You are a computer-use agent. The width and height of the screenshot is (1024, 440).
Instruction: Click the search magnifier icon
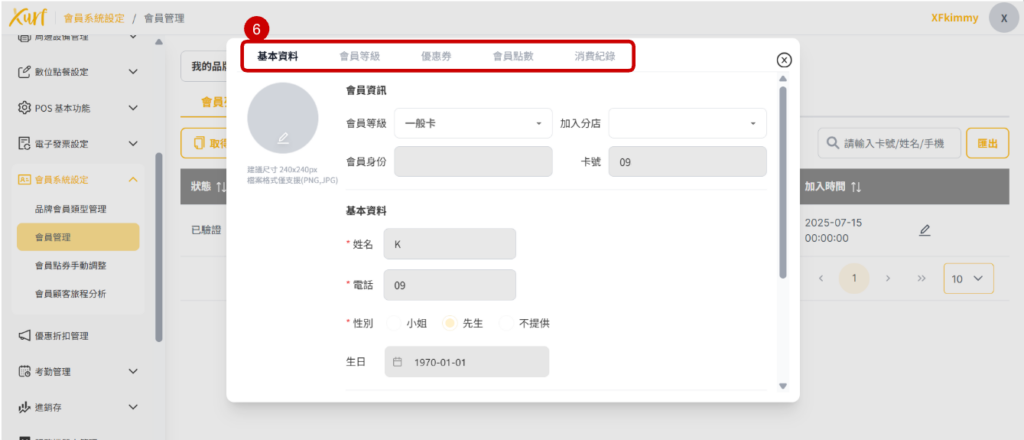[x=832, y=143]
